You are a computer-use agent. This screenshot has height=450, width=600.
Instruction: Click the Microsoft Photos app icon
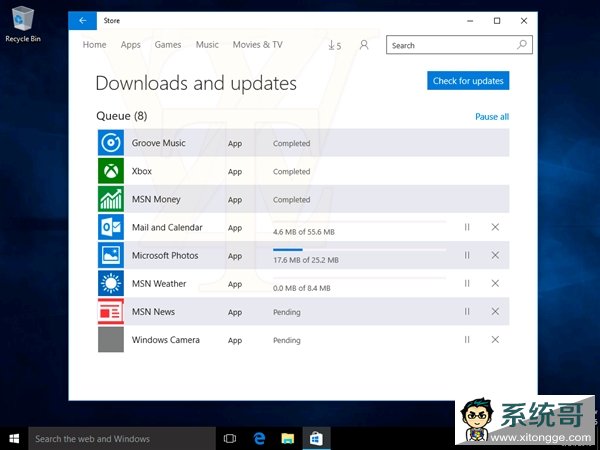pyautogui.click(x=111, y=255)
